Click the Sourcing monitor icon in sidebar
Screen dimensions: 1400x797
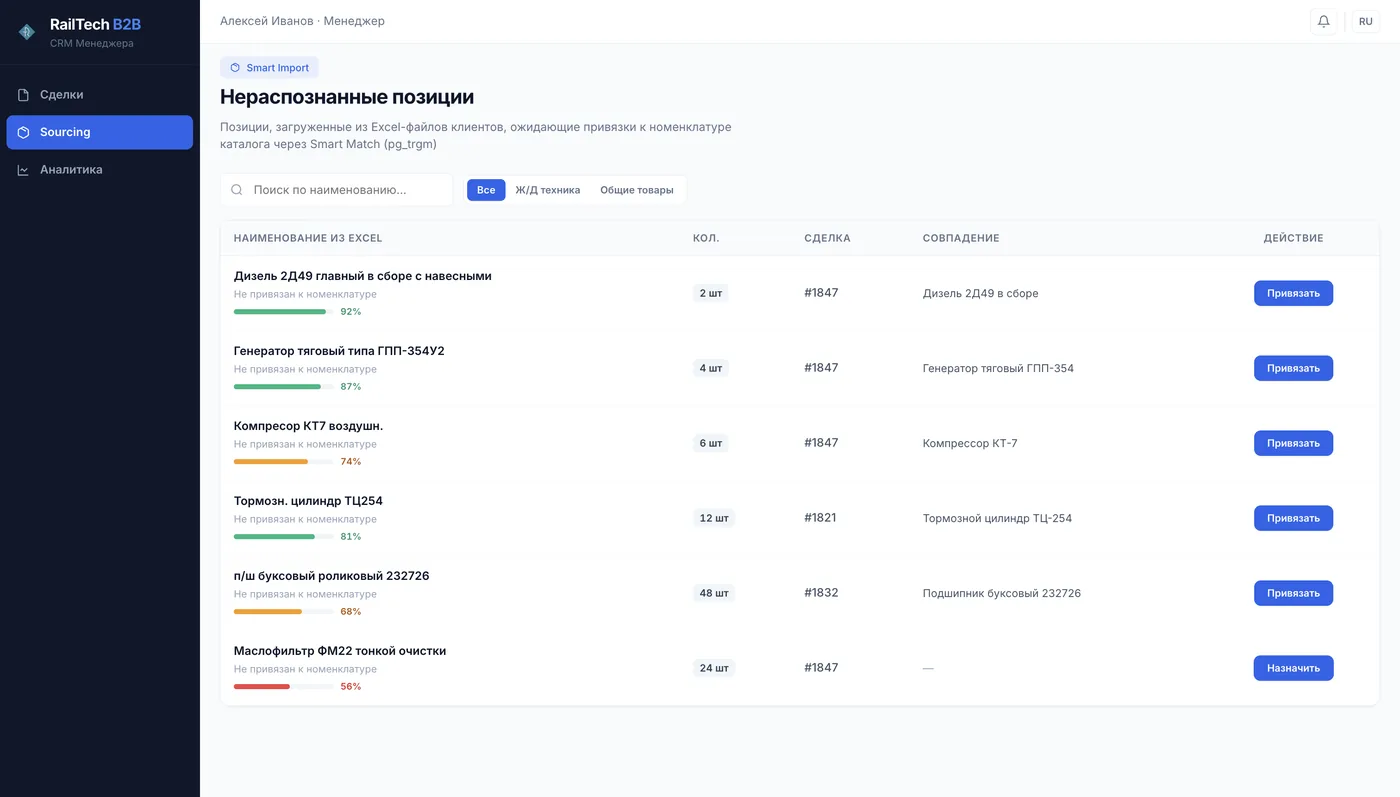(22, 131)
